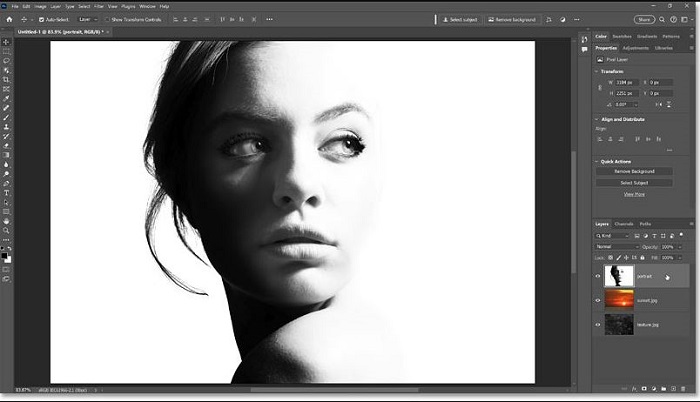Viewport: 700px width, 402px height.
Task: Hide the portrait layer with eye icon
Action: pyautogui.click(x=598, y=275)
